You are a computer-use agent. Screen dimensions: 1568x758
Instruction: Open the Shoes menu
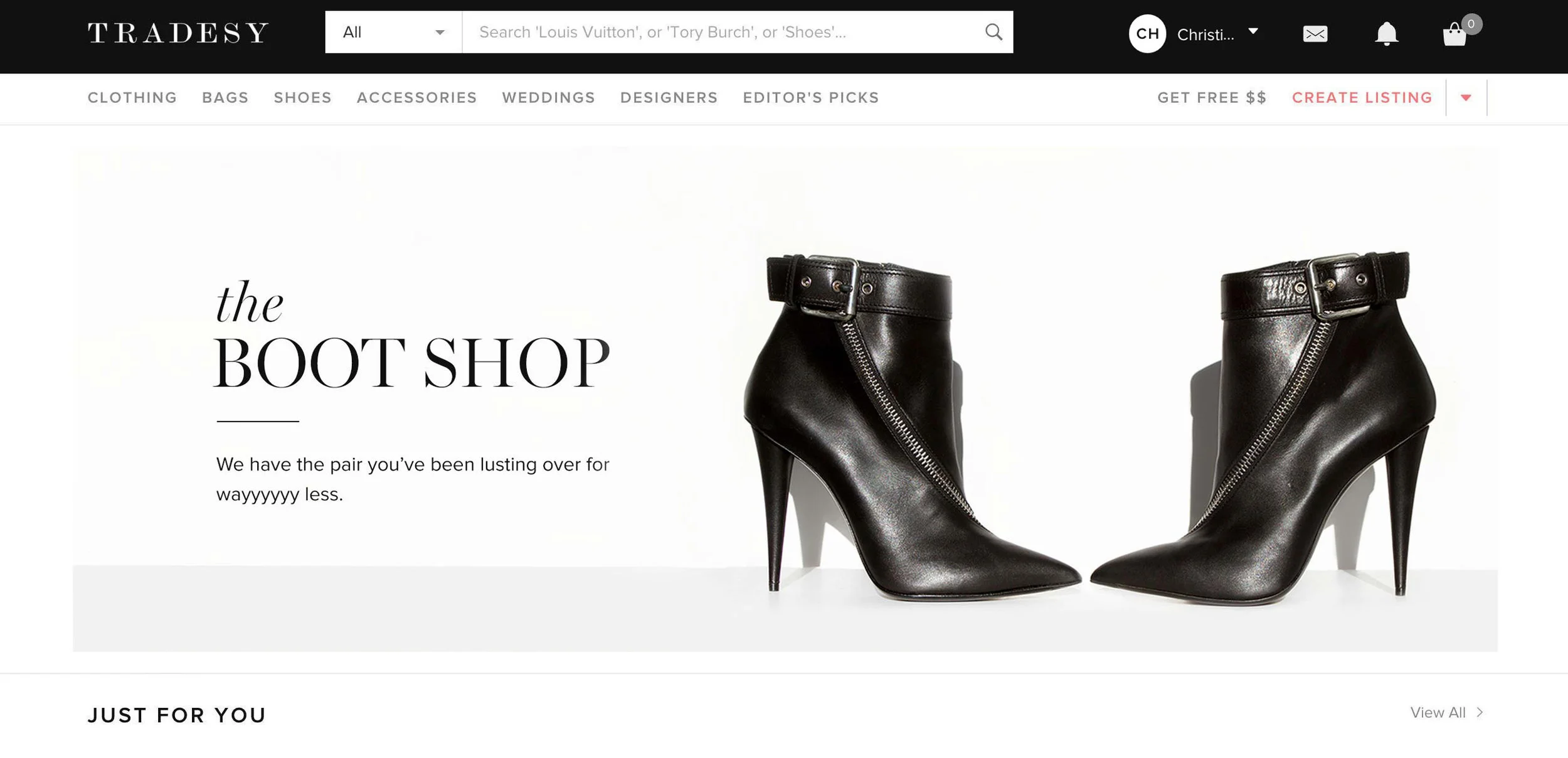coord(303,98)
